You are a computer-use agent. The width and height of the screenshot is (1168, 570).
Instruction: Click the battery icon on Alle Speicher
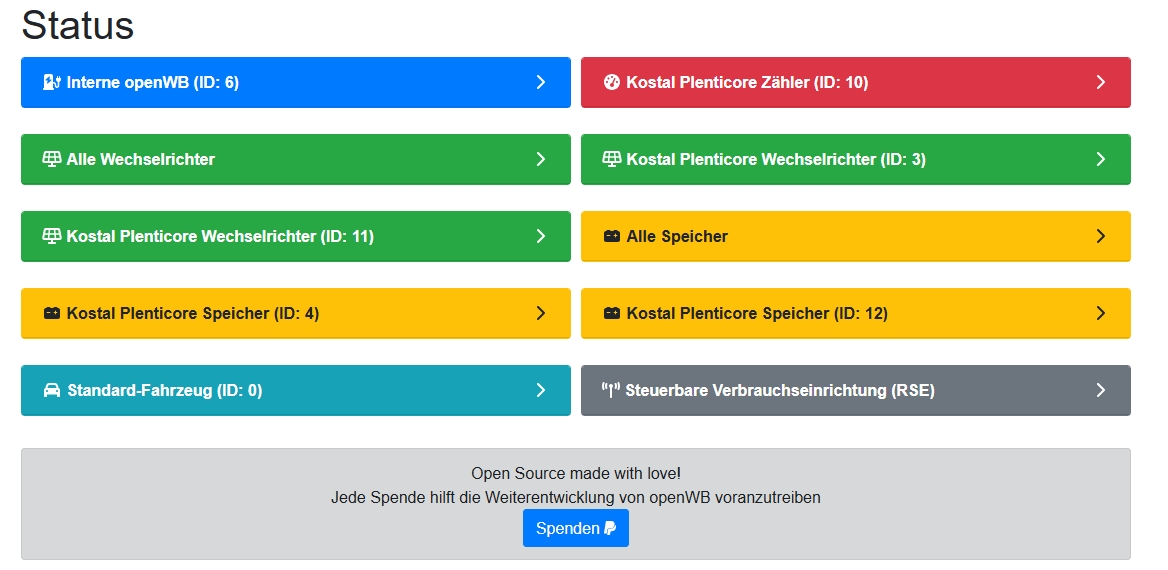(612, 236)
